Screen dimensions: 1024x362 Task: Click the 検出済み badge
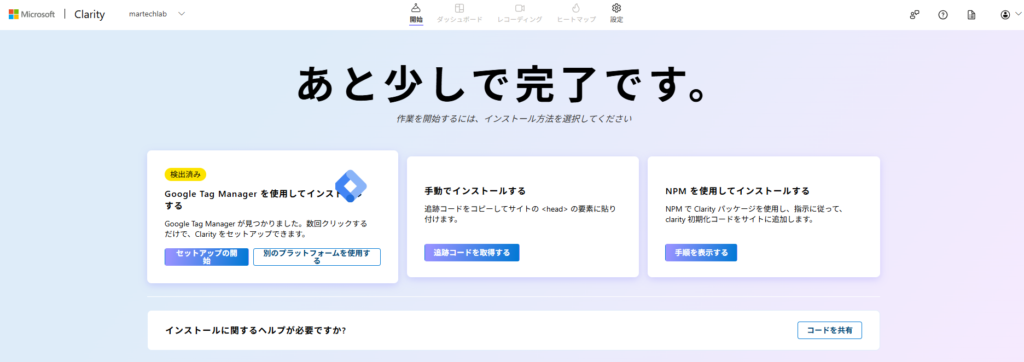tap(185, 174)
